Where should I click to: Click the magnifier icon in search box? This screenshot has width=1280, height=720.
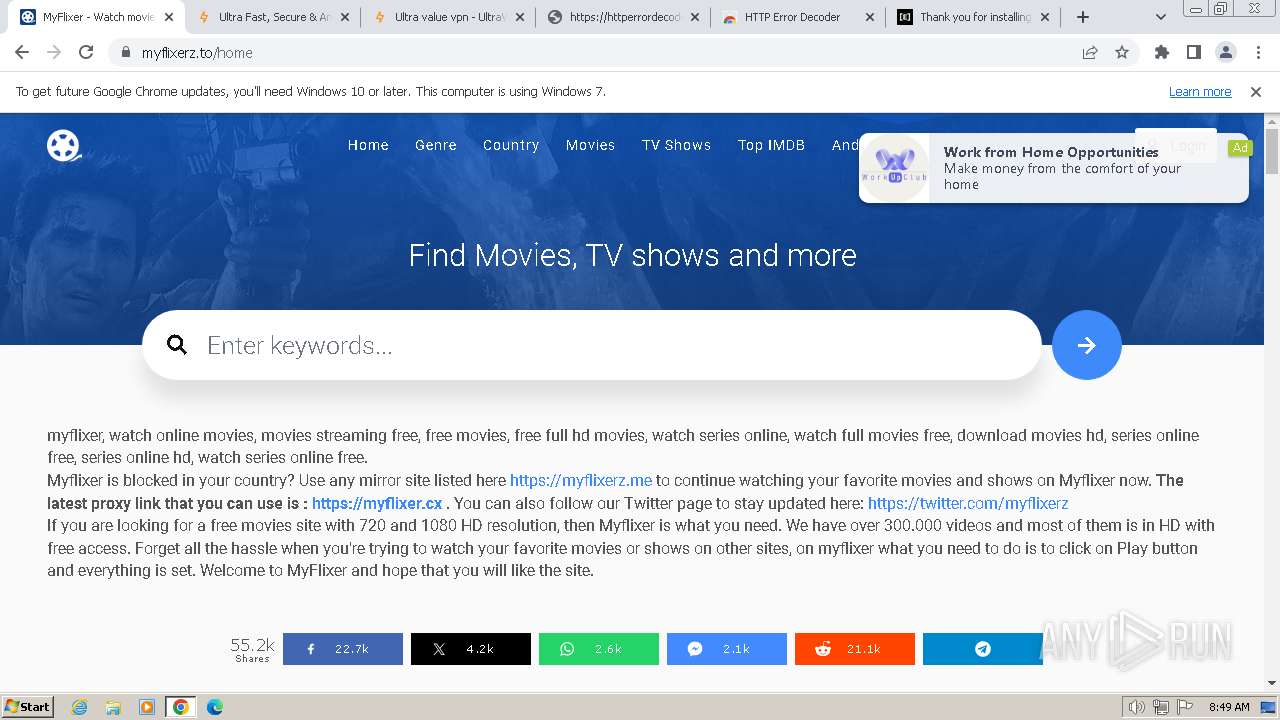[177, 345]
